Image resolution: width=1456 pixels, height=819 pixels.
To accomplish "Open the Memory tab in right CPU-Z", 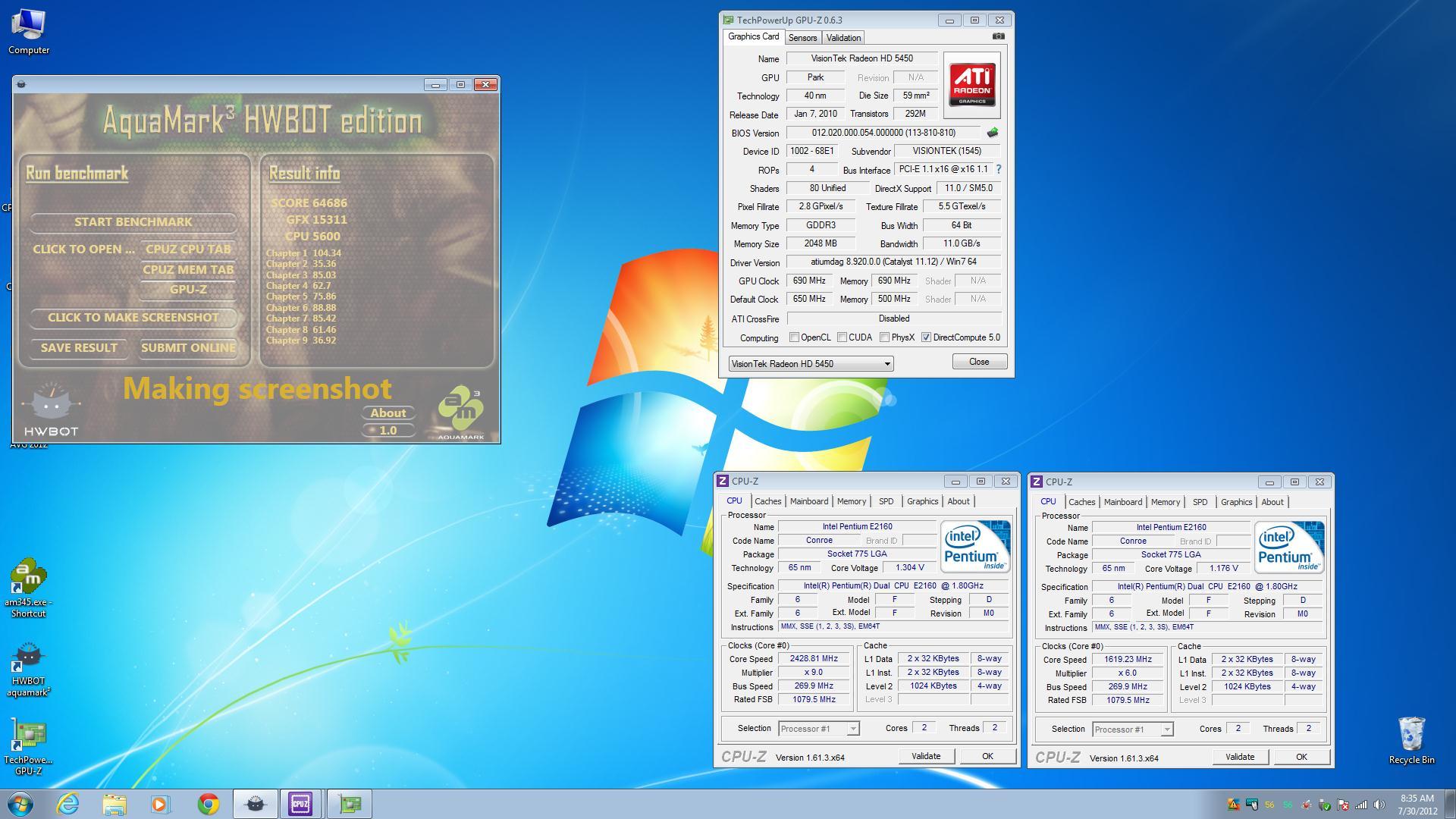I will pyautogui.click(x=1165, y=502).
